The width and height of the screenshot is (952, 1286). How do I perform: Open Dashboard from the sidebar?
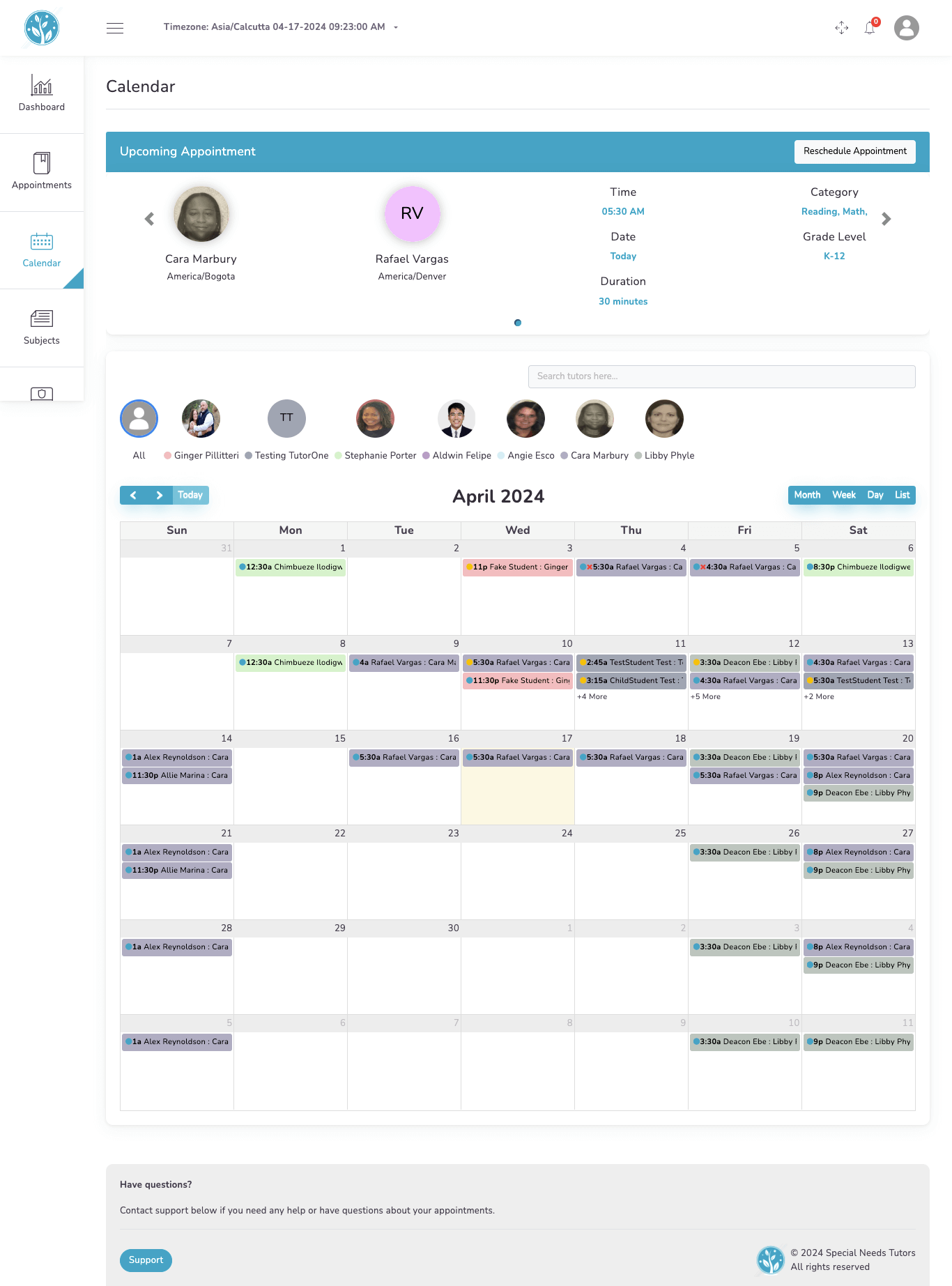[42, 94]
